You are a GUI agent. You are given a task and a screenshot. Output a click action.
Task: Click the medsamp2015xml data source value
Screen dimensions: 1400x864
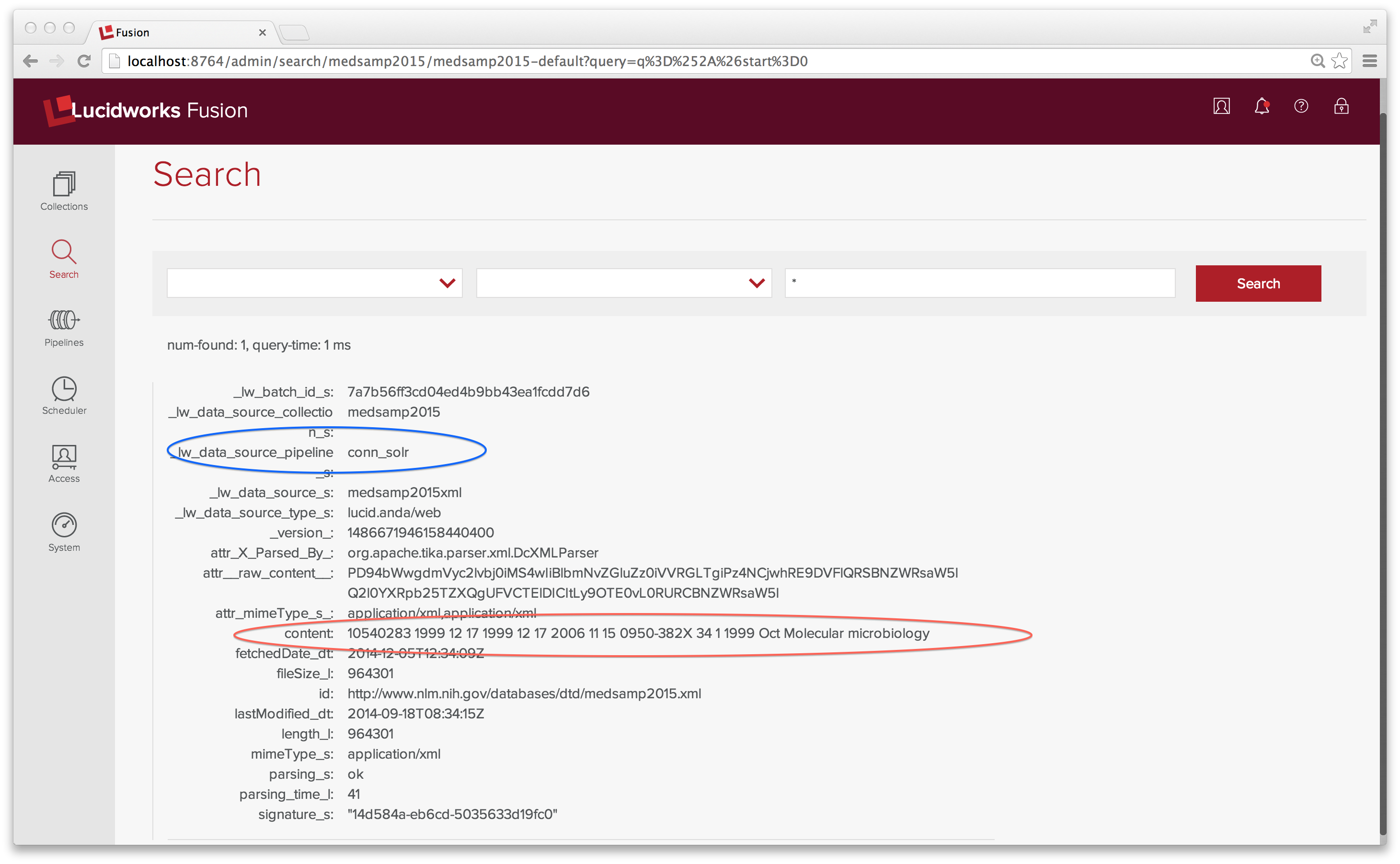[x=404, y=492]
